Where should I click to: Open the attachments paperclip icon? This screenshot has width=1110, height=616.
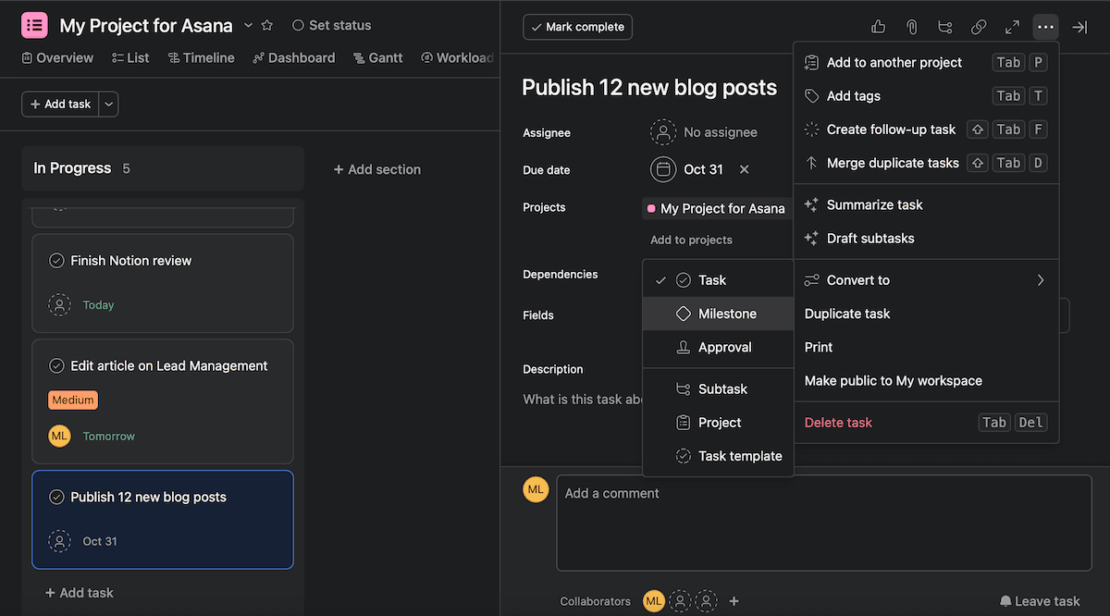(911, 27)
